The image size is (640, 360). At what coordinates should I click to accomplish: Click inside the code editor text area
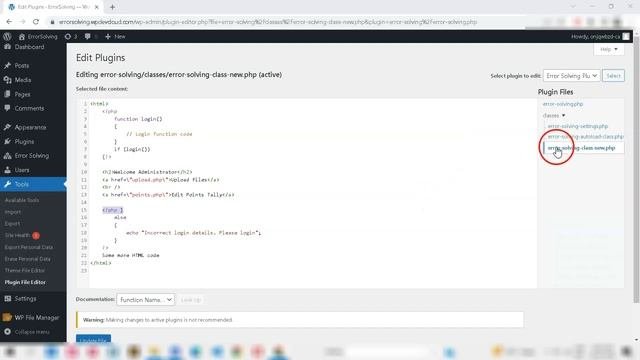click(x=313, y=193)
